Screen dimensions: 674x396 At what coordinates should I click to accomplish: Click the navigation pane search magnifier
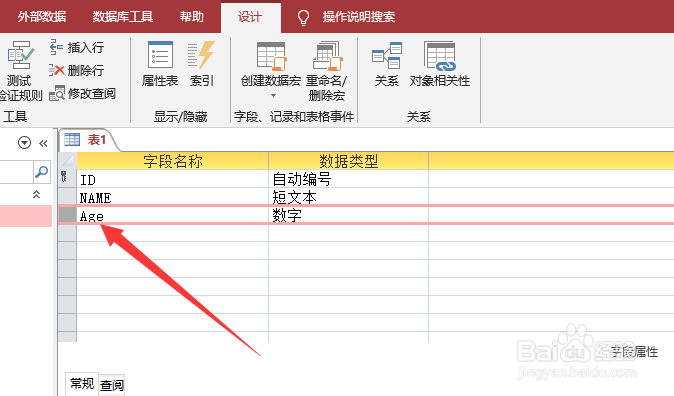(42, 172)
